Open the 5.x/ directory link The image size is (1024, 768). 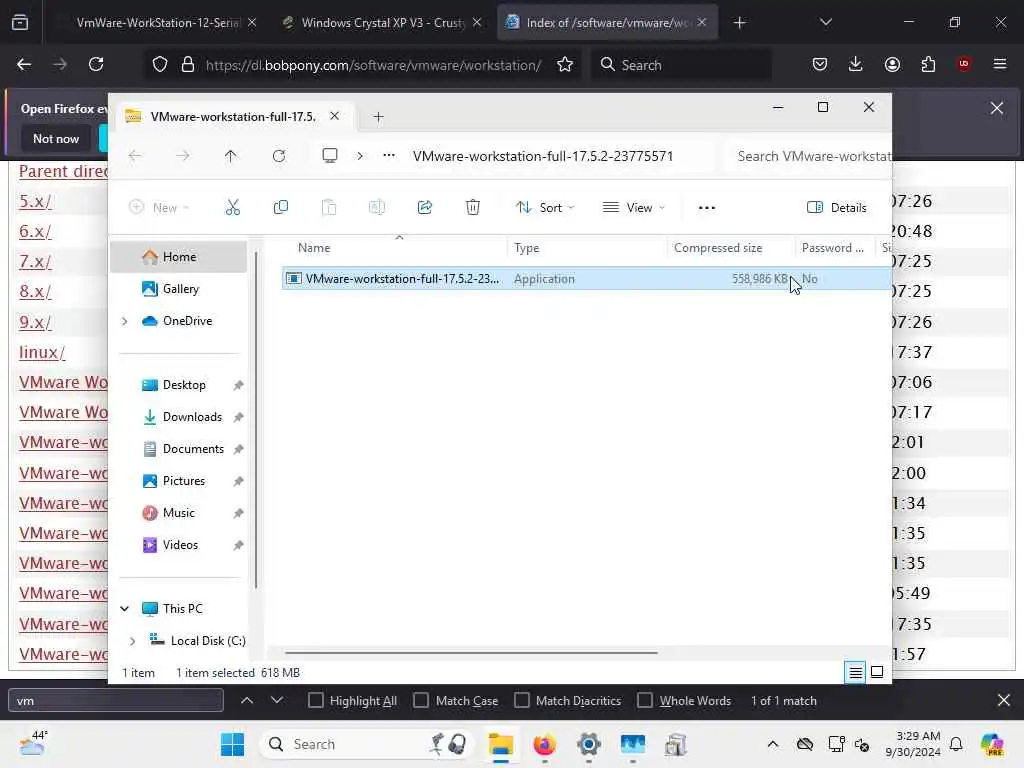pos(35,201)
